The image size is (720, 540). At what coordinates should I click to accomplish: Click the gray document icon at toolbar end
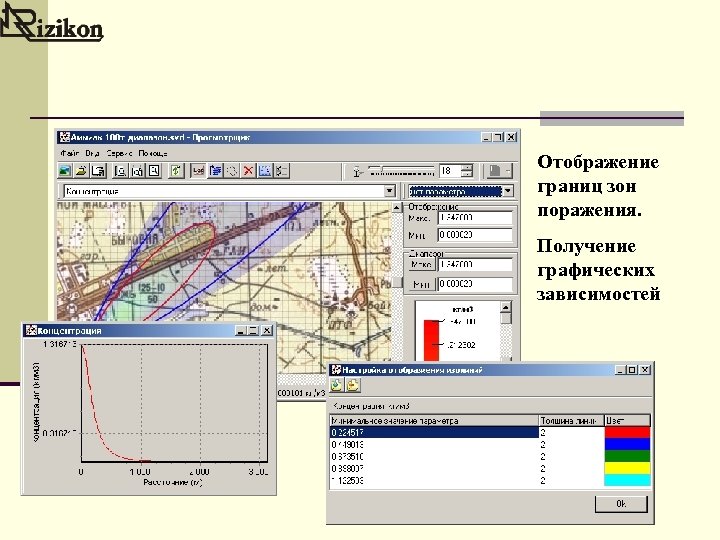pyautogui.click(x=498, y=171)
